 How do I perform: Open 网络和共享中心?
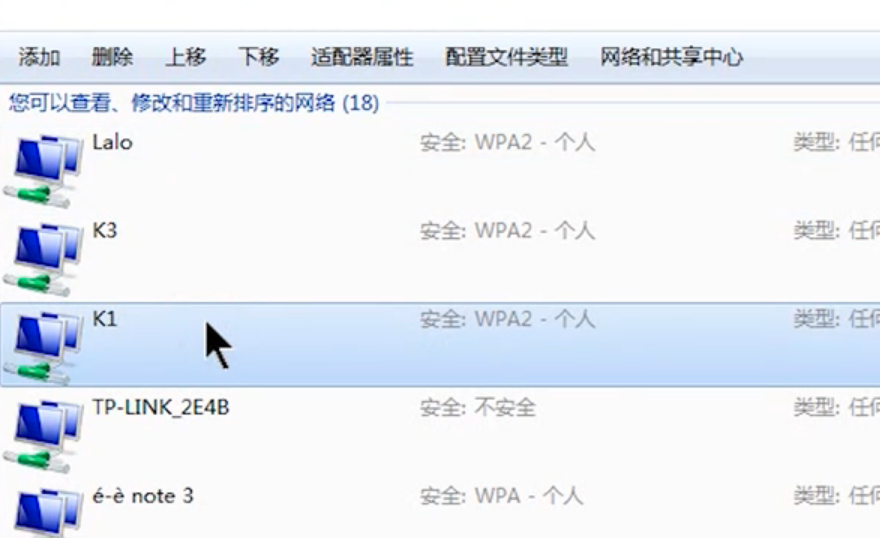[x=672, y=57]
